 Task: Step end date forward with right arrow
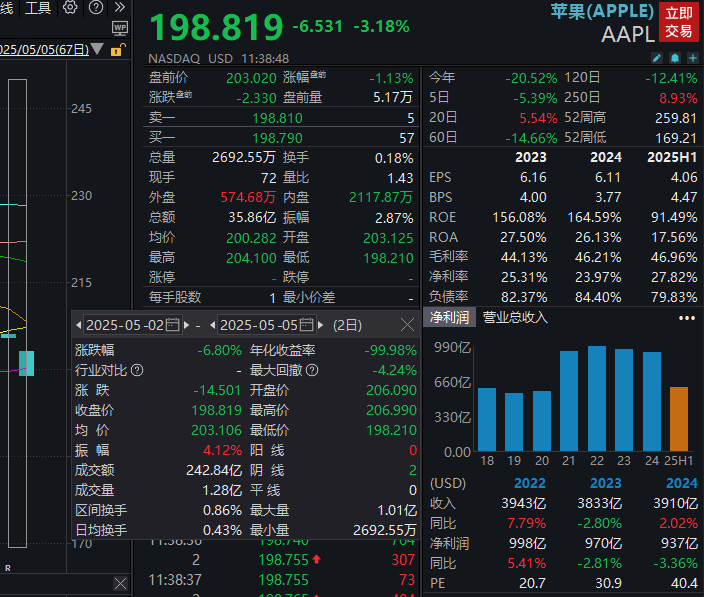click(x=321, y=325)
